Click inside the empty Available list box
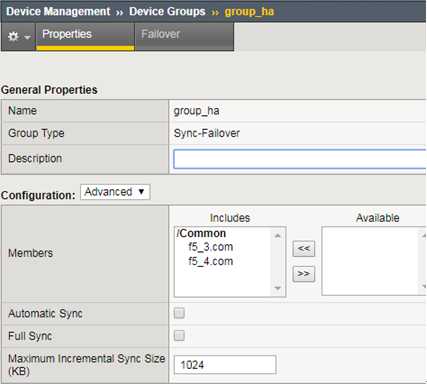Screen dimensions: 427x384 coord(371,261)
